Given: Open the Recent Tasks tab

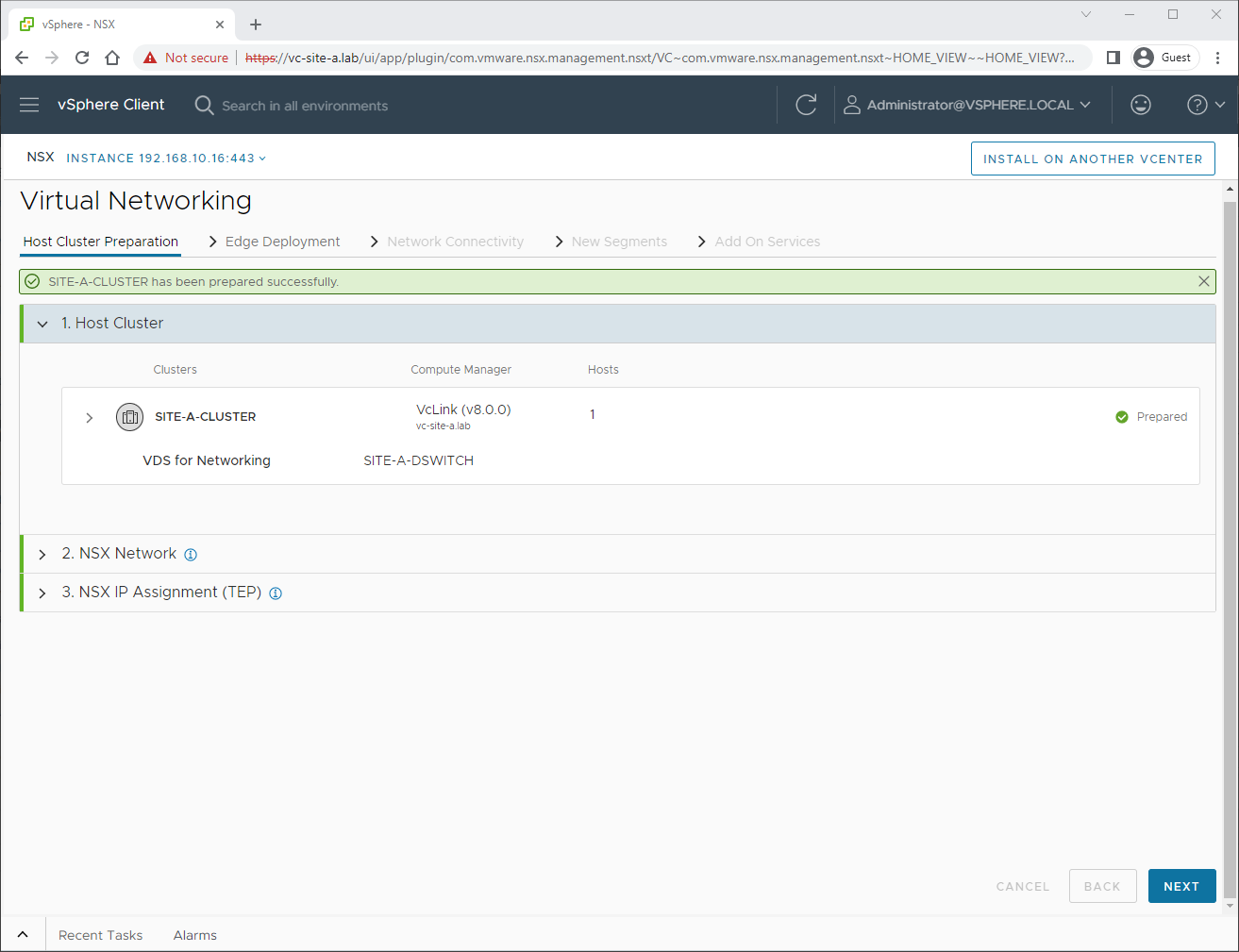Looking at the screenshot, I should point(101,935).
